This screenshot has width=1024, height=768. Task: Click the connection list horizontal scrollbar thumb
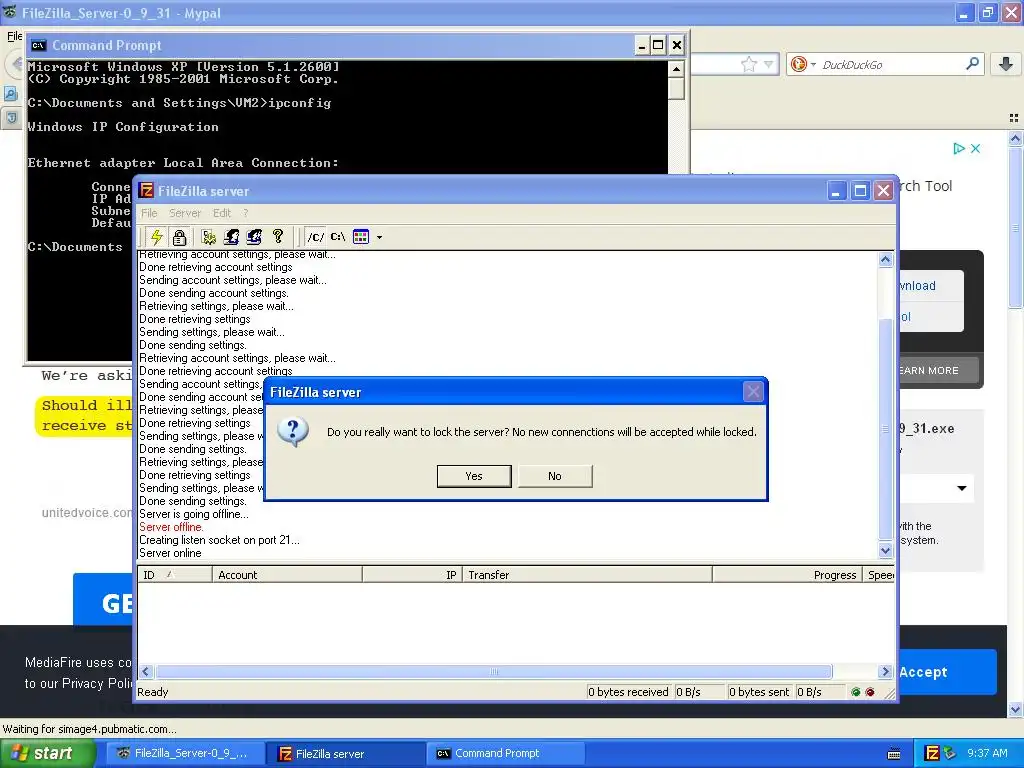(494, 671)
